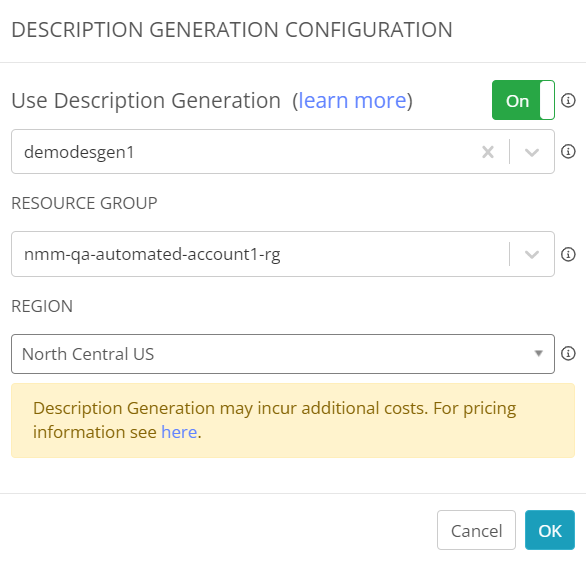
Task: Click the RESOURCE GROUP label
Action: coord(84,203)
